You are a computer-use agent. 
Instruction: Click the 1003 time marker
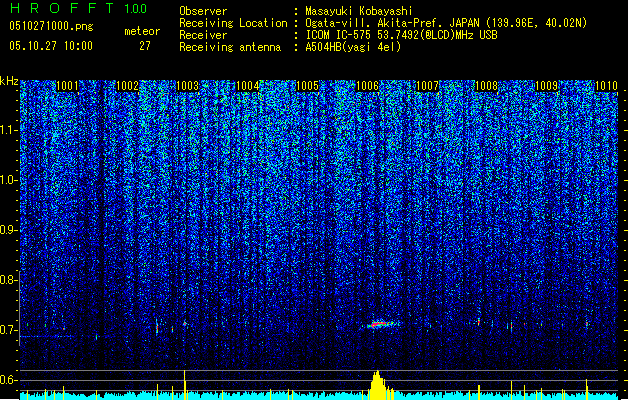click(187, 86)
